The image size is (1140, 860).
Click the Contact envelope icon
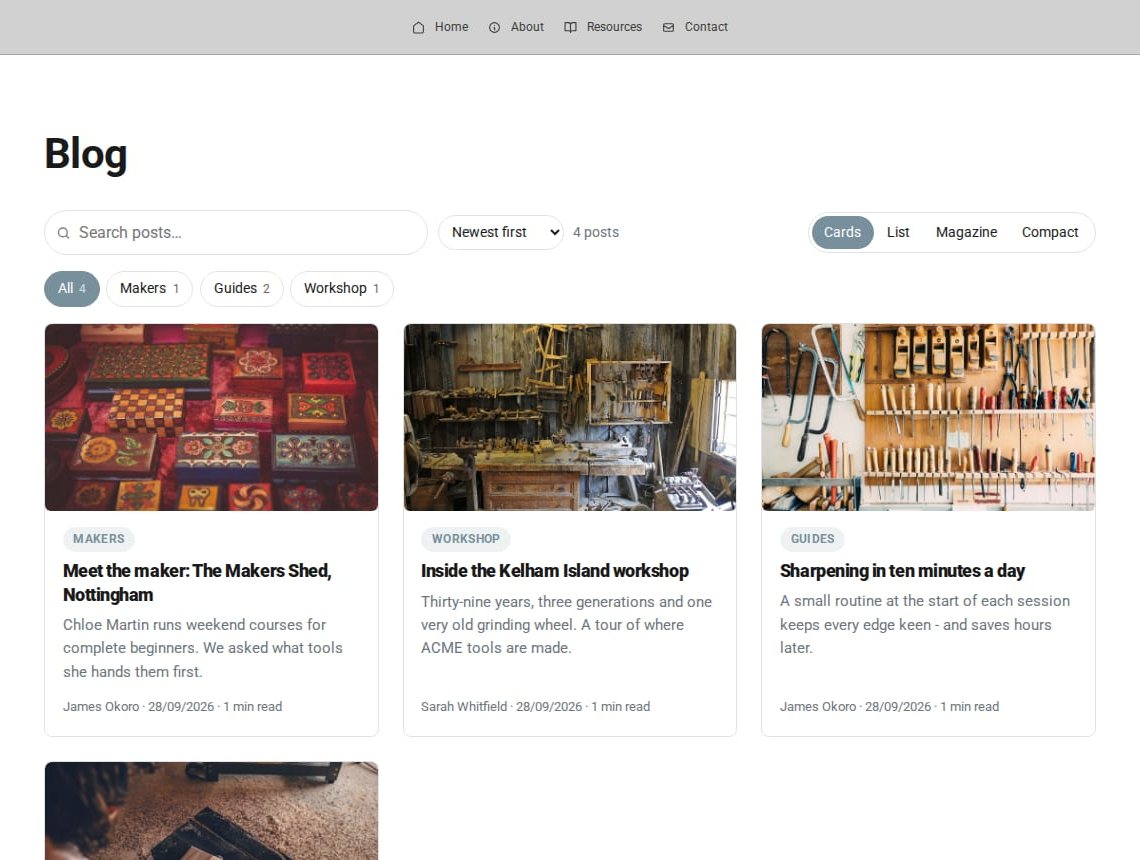click(668, 28)
